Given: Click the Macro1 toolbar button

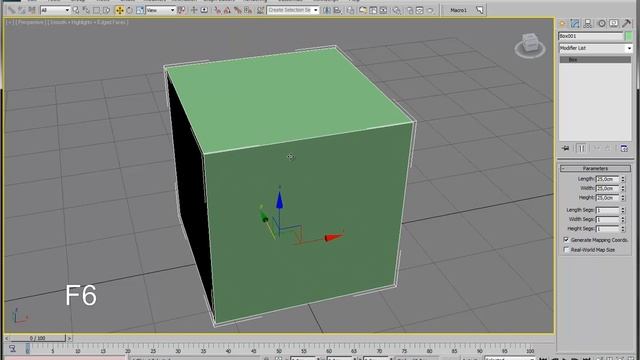Looking at the screenshot, I should (459, 10).
